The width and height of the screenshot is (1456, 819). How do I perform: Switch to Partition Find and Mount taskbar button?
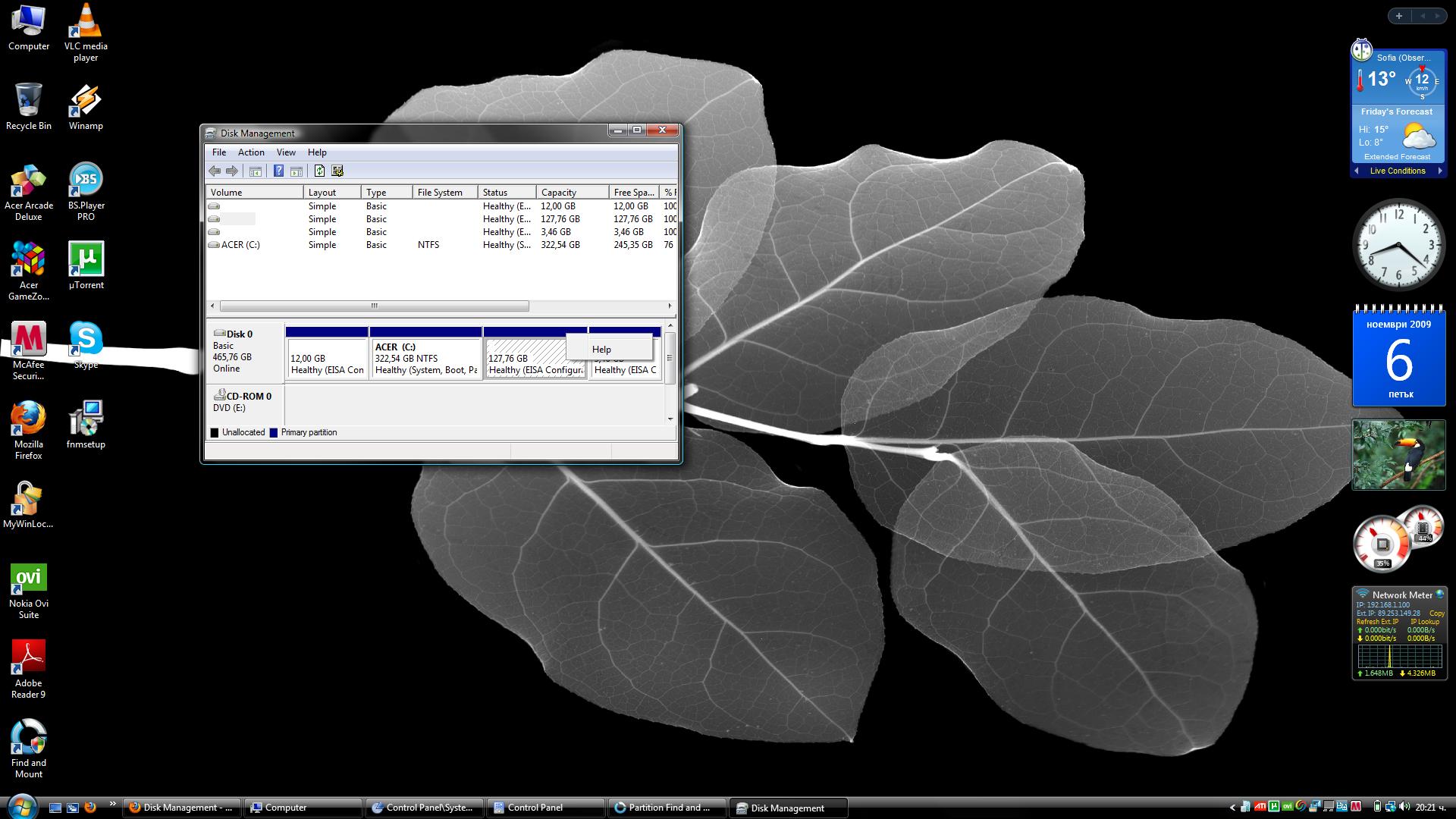tap(667, 808)
